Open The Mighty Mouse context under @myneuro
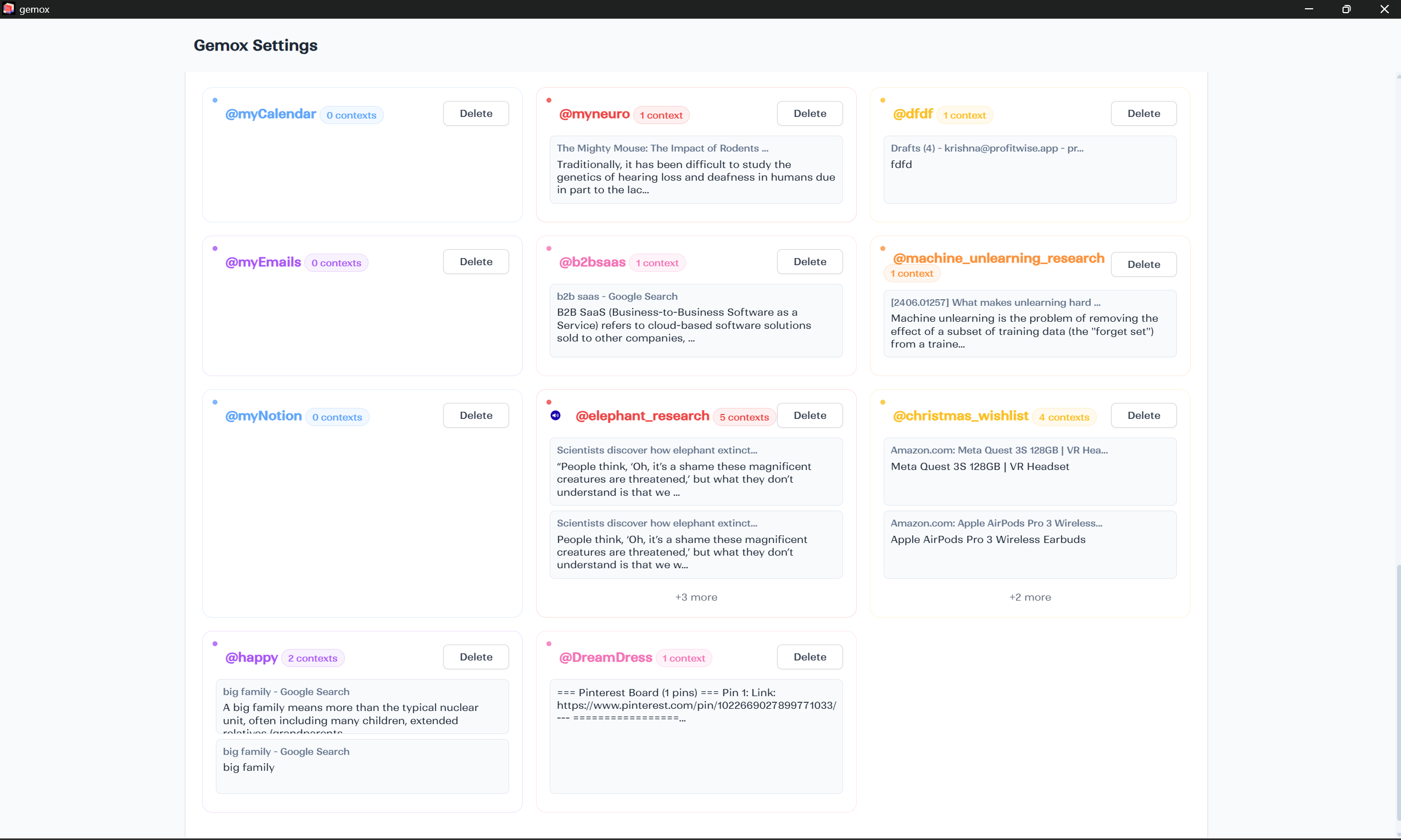This screenshot has height=840, width=1401. pyautogui.click(x=695, y=169)
